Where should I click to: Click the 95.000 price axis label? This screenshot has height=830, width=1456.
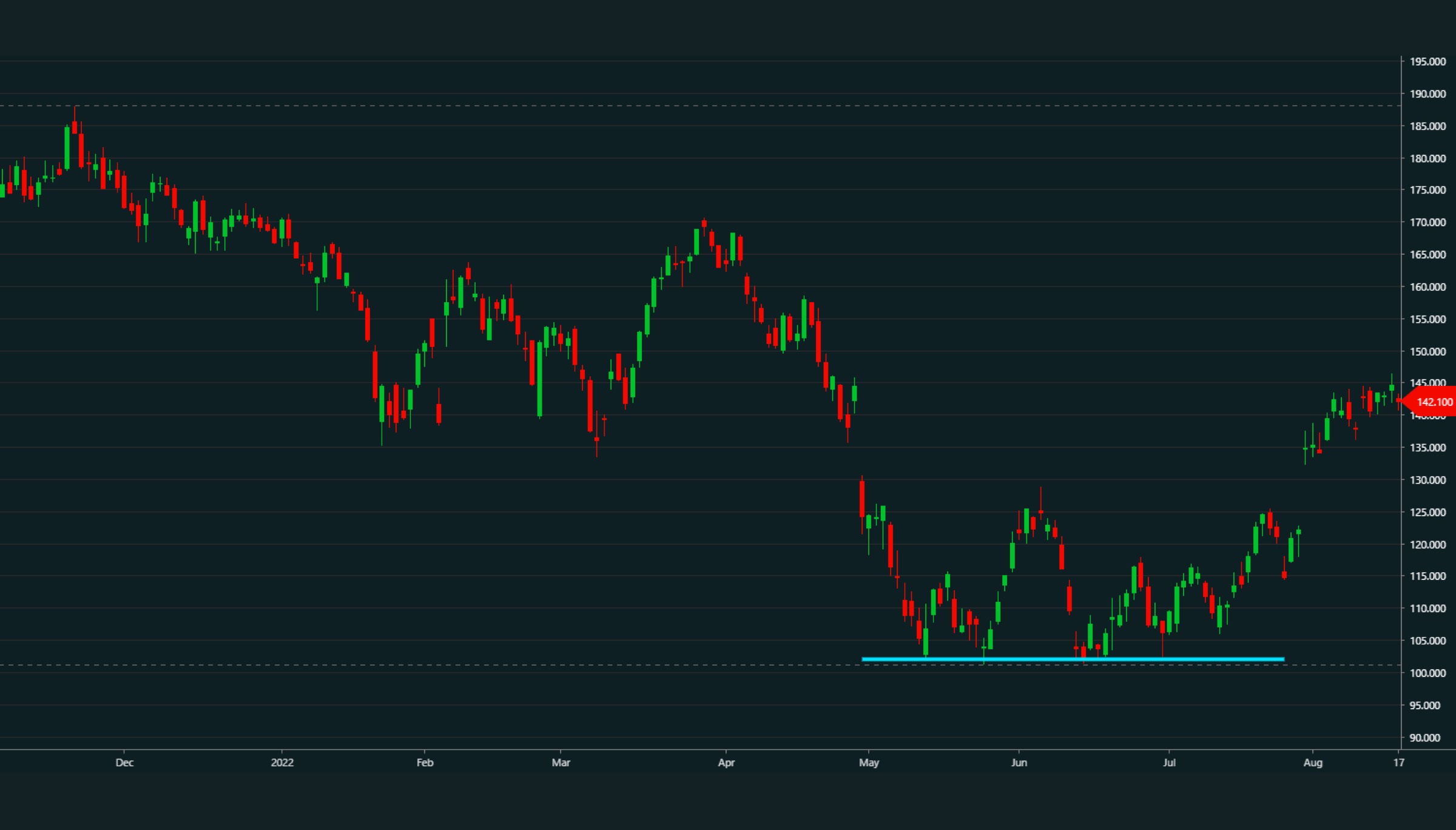pos(1425,706)
